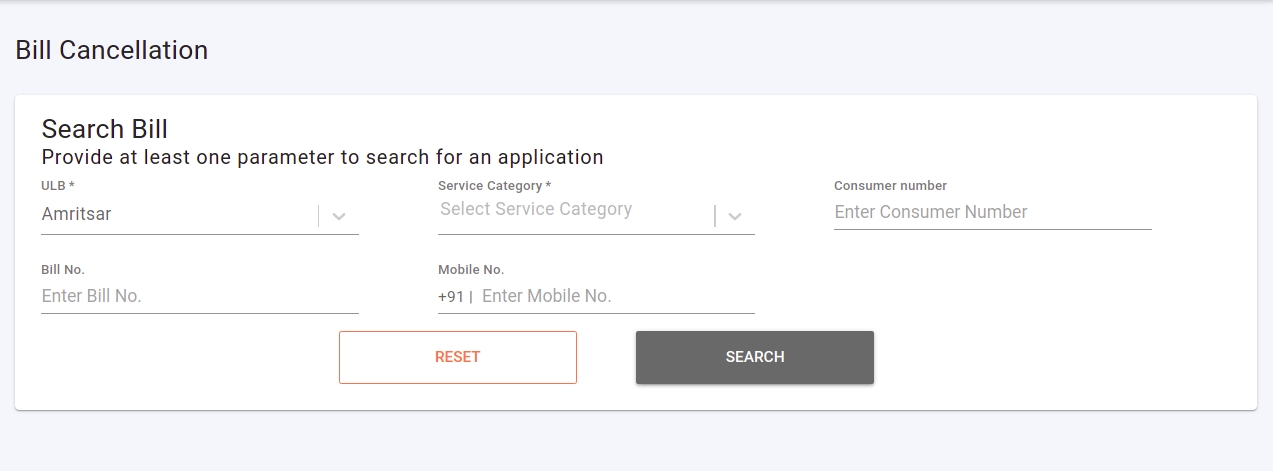
Task: Click the Search Bill card title
Action: pyautogui.click(x=104, y=129)
